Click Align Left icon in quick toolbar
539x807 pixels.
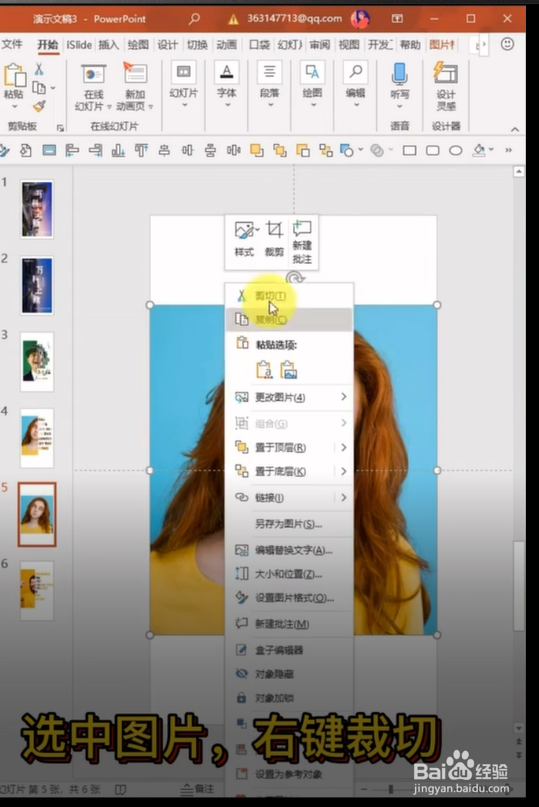(72, 150)
